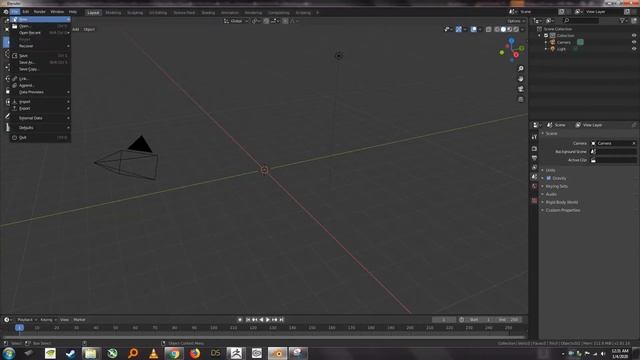640x360 pixels.
Task: Open the Global transform orientation dropdown
Action: coord(236,21)
